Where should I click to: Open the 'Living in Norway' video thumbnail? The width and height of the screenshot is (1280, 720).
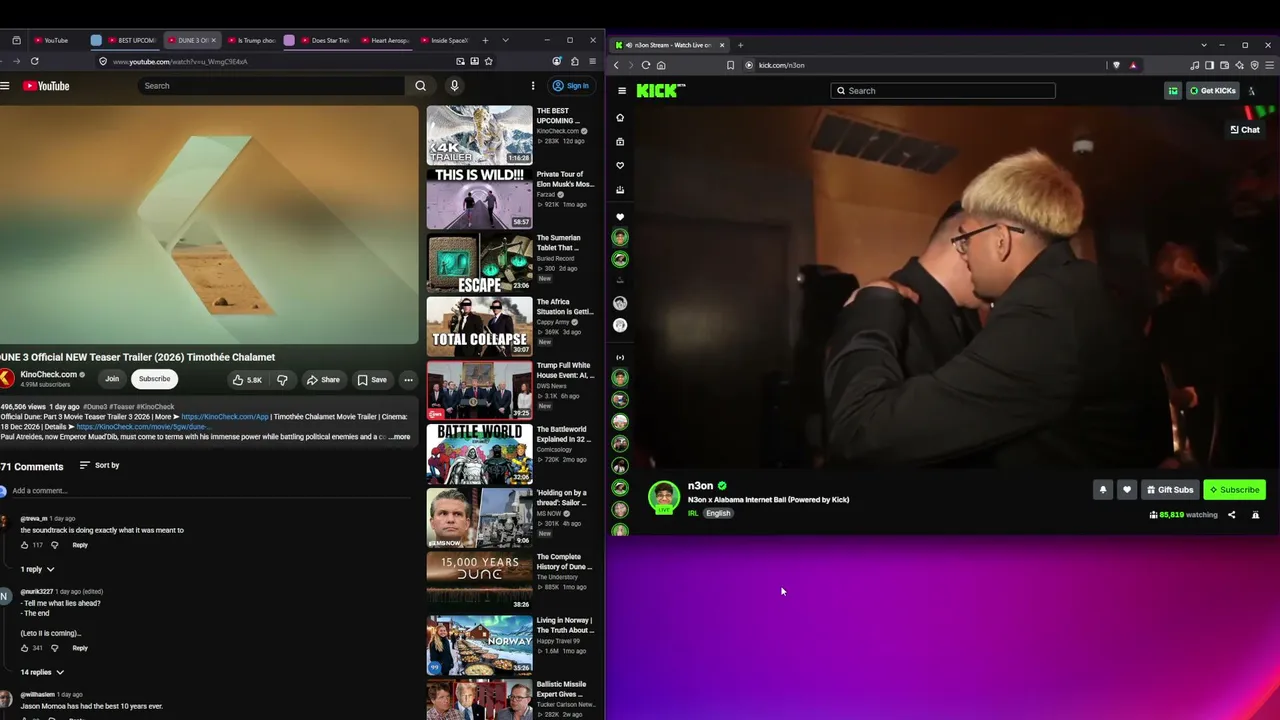point(480,645)
